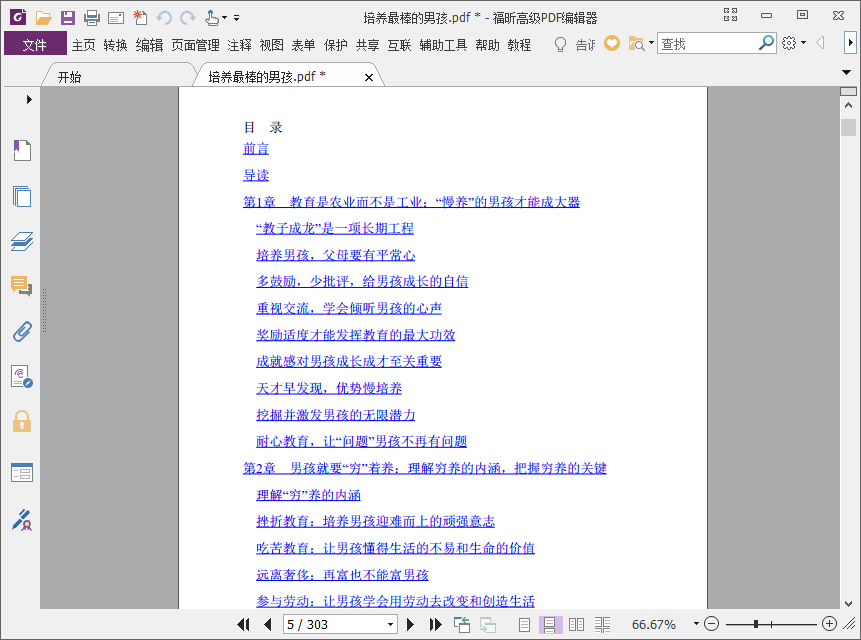Select single page view mode

(524, 624)
